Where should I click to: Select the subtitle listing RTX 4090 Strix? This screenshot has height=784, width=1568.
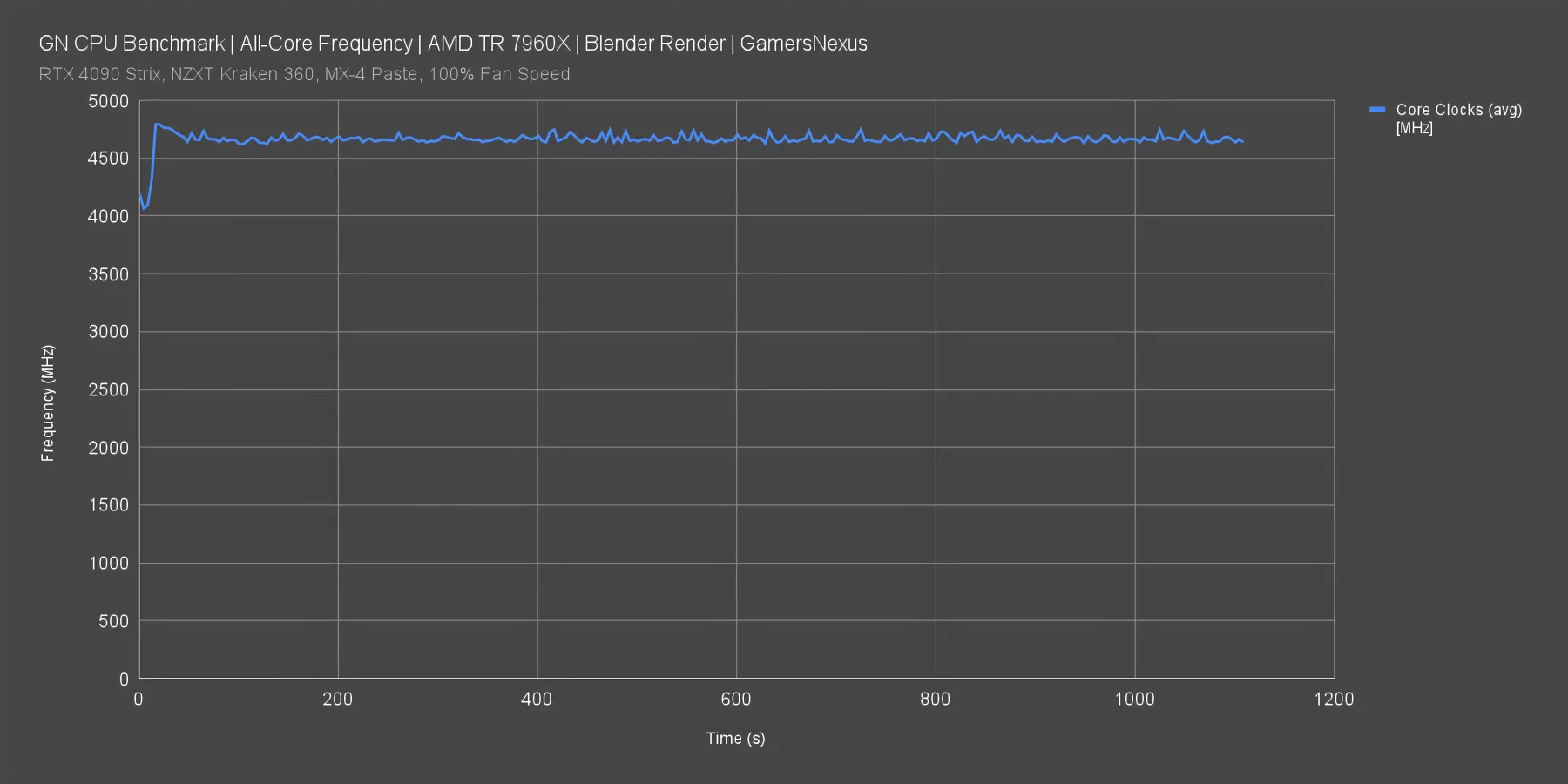point(304,74)
